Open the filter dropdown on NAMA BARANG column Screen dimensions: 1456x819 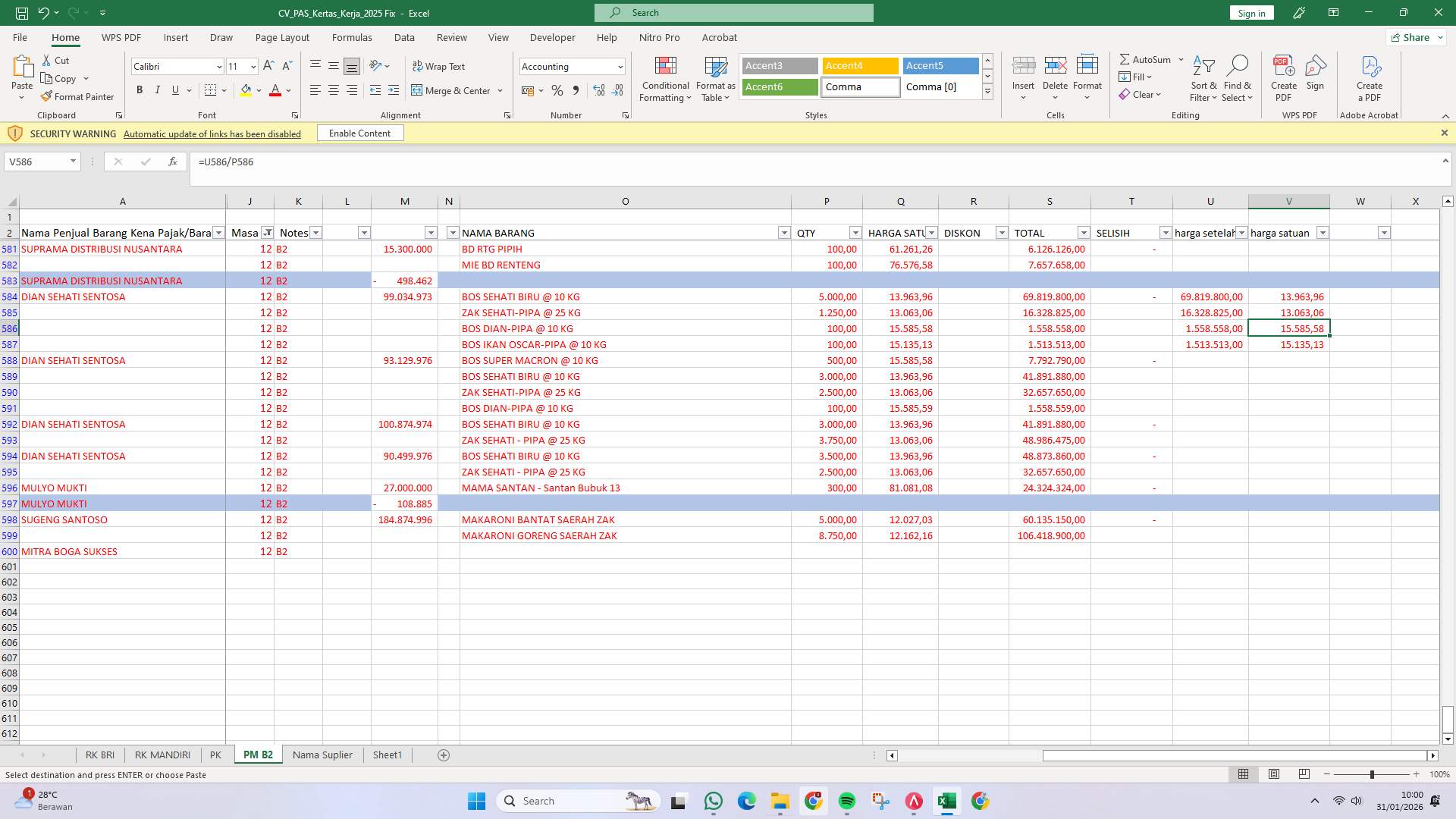click(x=784, y=233)
